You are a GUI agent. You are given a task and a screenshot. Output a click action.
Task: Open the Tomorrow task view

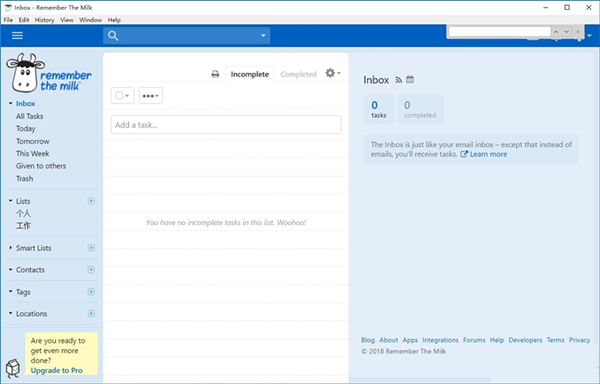33,141
